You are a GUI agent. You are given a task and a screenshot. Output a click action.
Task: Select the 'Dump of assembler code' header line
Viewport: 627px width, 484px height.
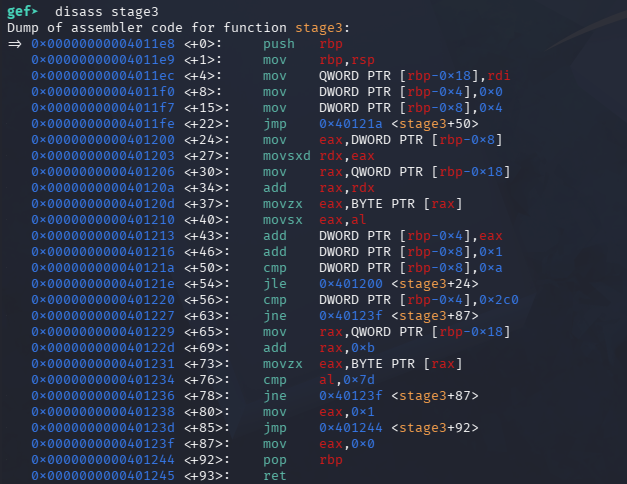click(x=178, y=28)
